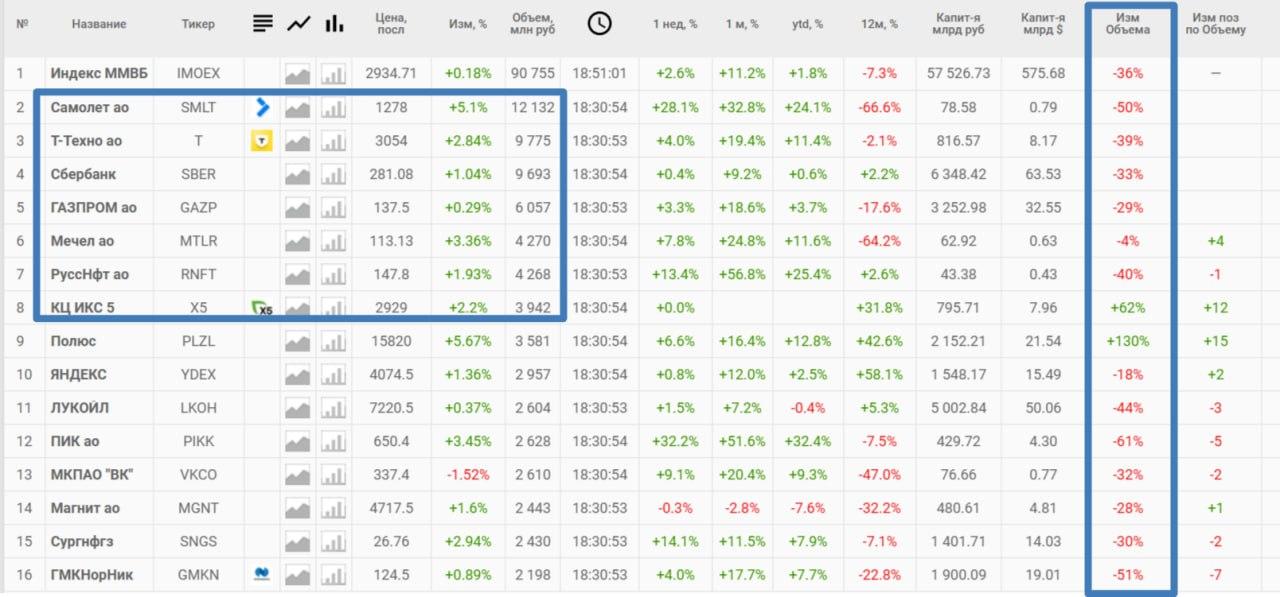Click the ГМКНорНик blue logo icon
1280x597 pixels.
click(262, 574)
